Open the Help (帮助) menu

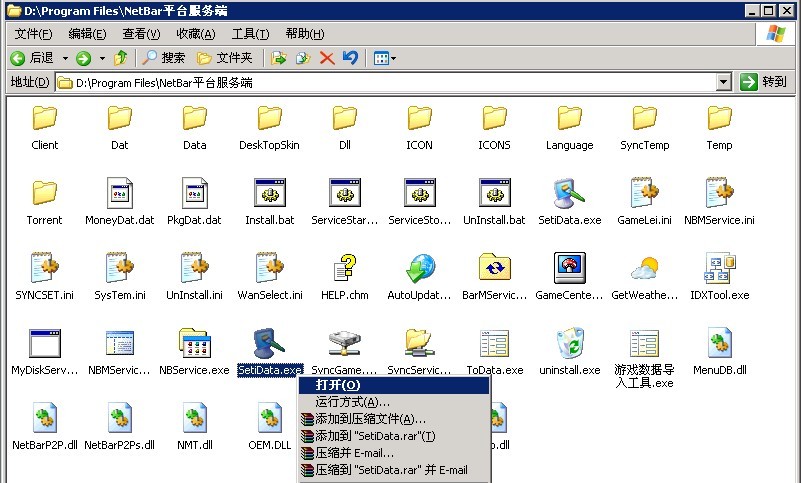point(305,34)
